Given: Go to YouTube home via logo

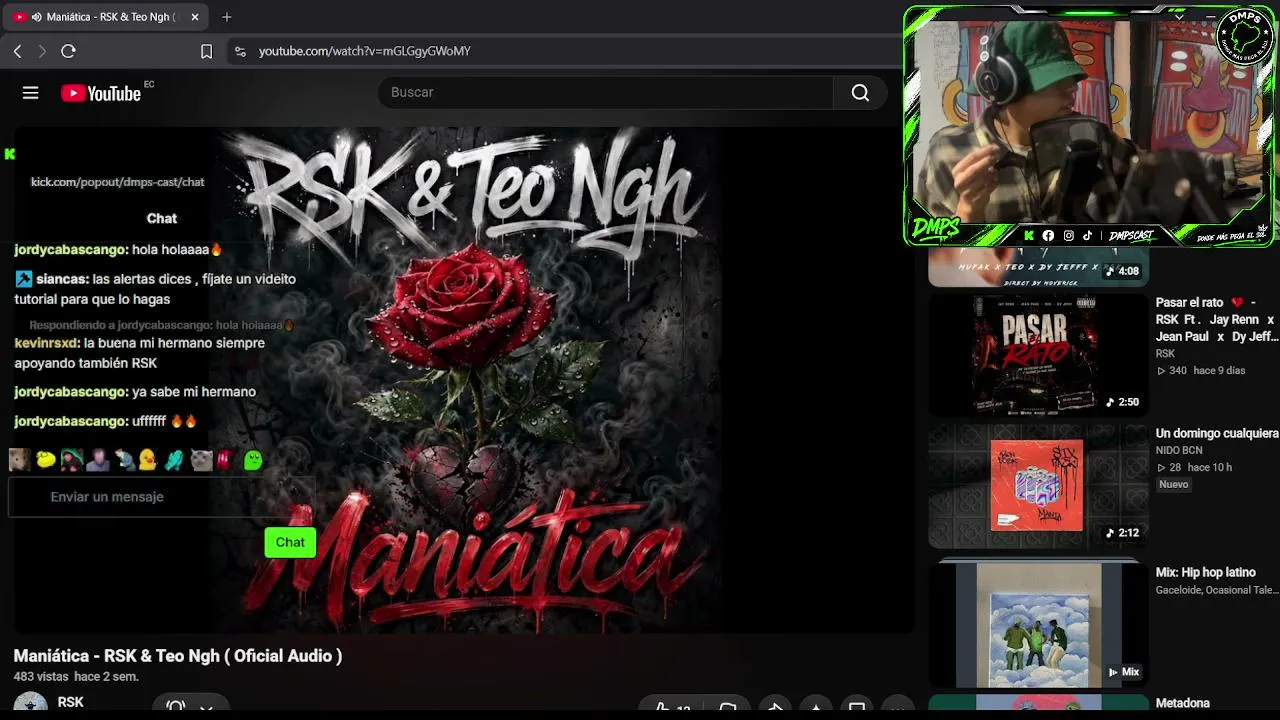Looking at the screenshot, I should tap(101, 93).
